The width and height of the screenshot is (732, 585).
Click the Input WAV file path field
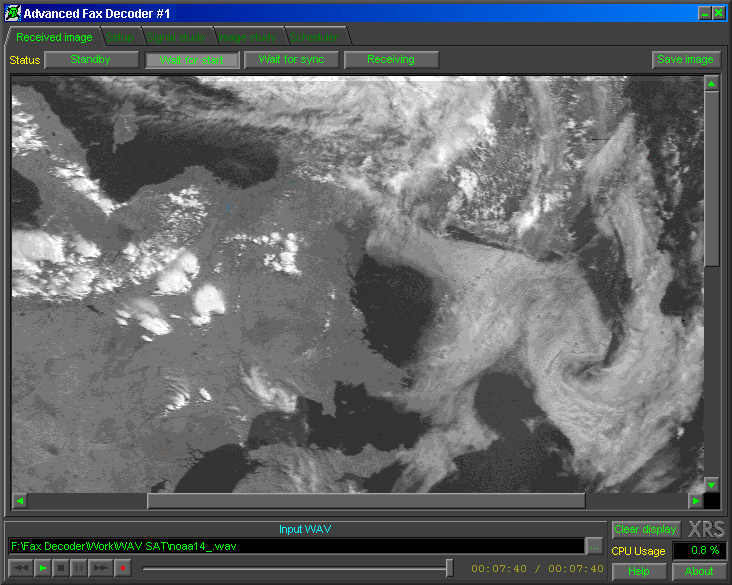tap(296, 547)
